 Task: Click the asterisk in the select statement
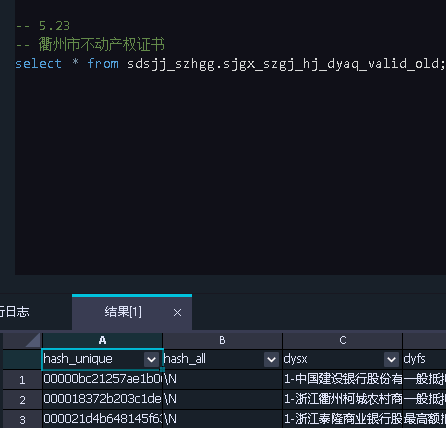click(x=76, y=62)
